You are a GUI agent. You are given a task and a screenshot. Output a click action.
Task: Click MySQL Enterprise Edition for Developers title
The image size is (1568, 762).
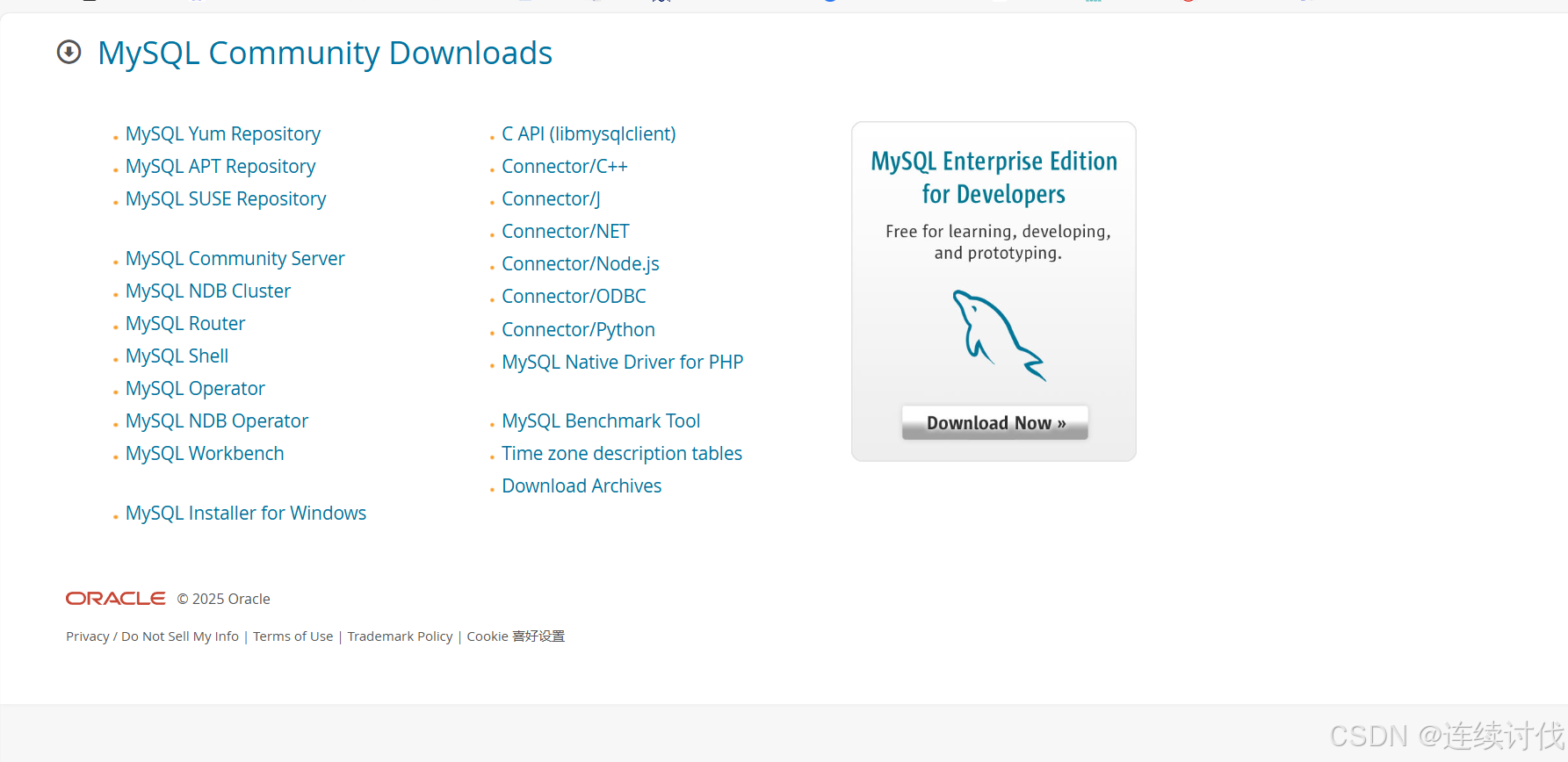(x=994, y=177)
